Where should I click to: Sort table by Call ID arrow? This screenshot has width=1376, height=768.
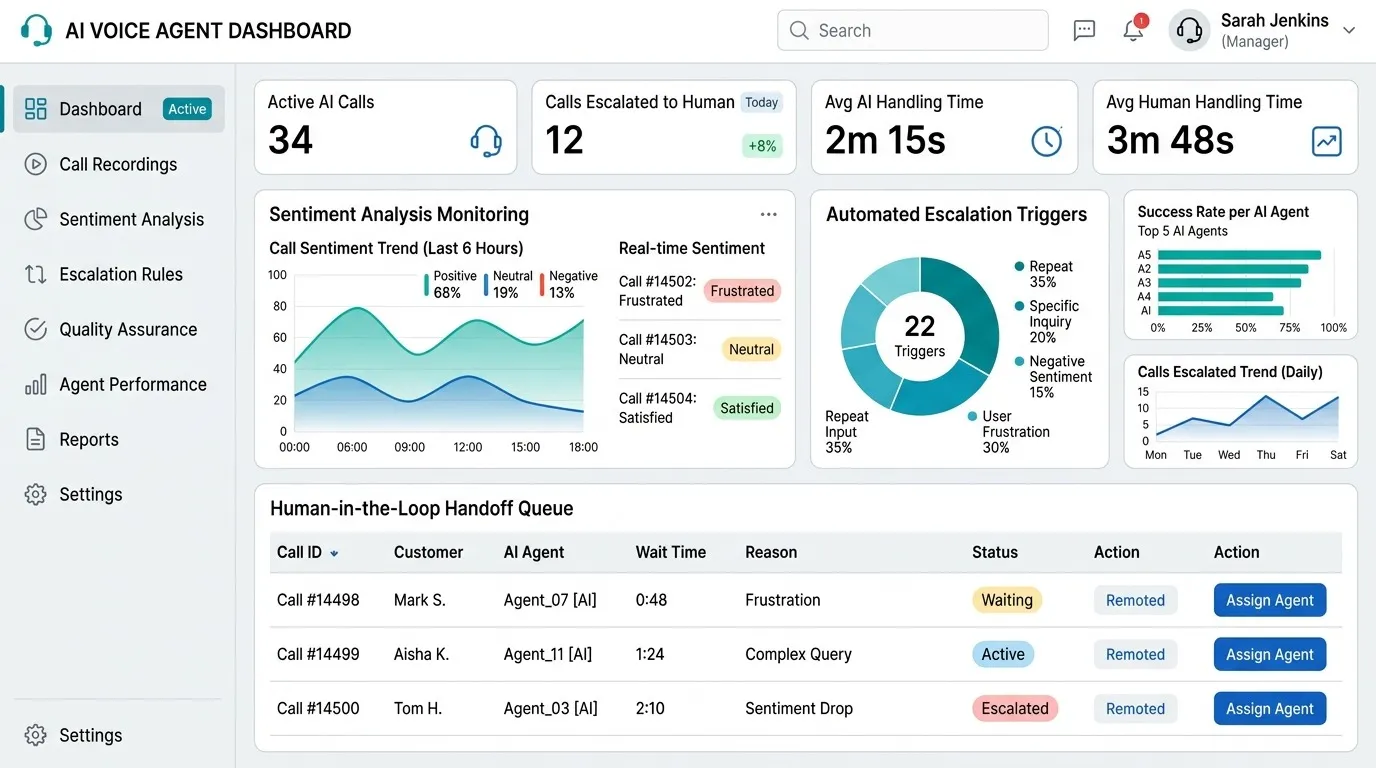click(334, 554)
